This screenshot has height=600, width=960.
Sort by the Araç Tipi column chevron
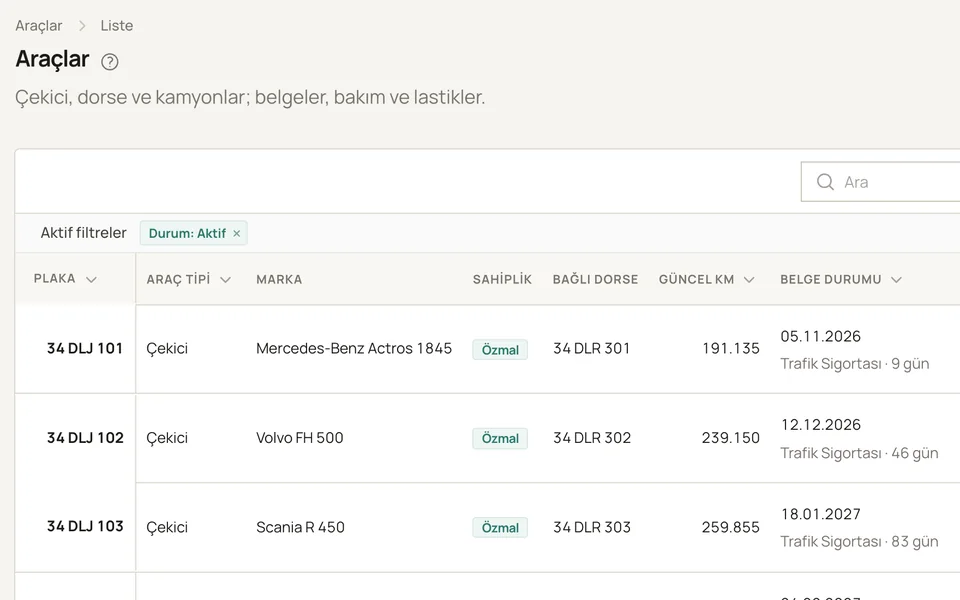coord(225,280)
